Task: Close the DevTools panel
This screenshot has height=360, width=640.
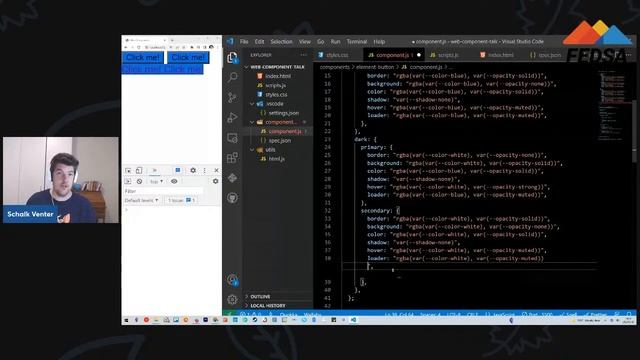Action: pyautogui.click(x=216, y=170)
